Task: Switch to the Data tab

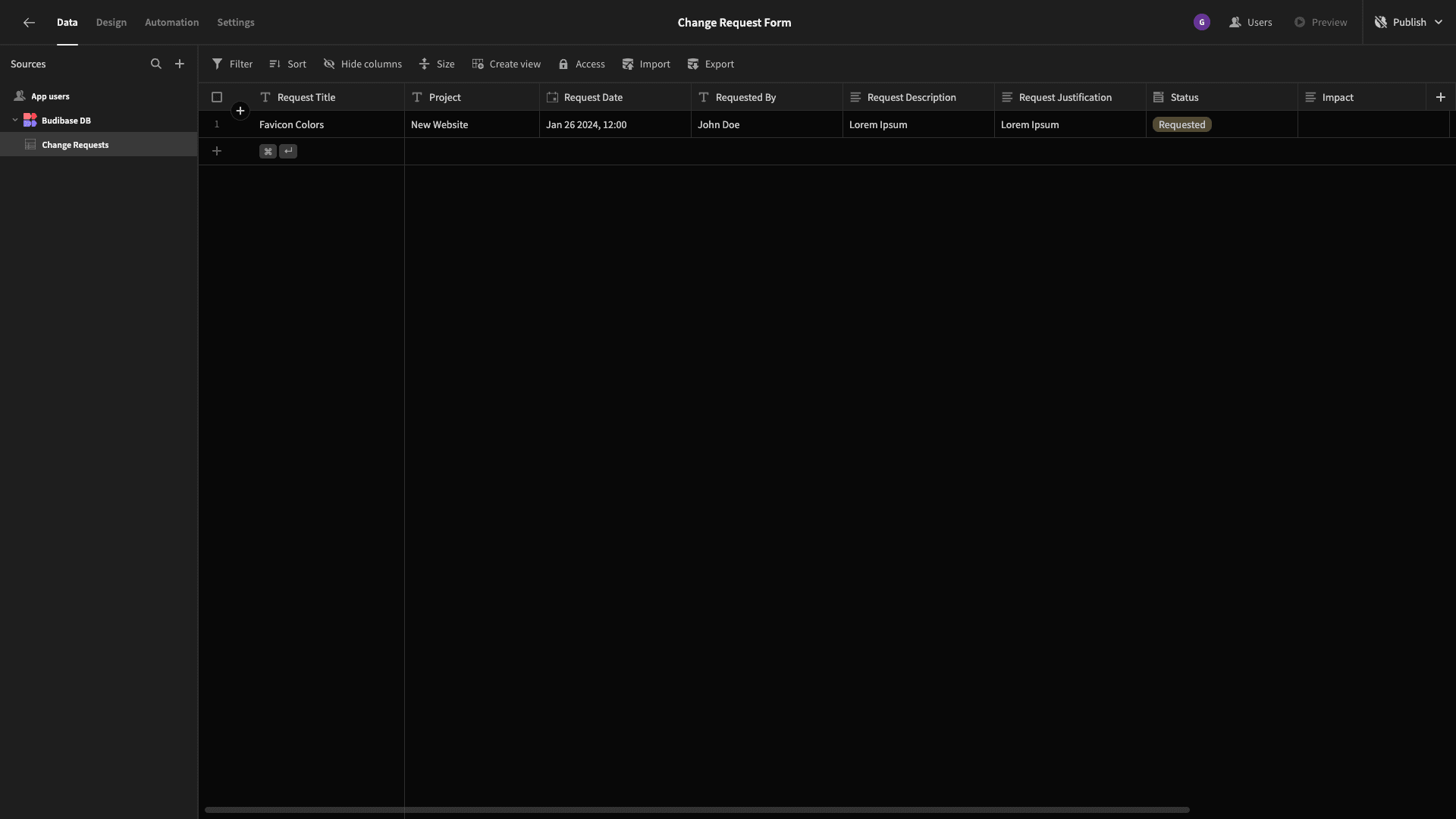Action: [x=67, y=23]
